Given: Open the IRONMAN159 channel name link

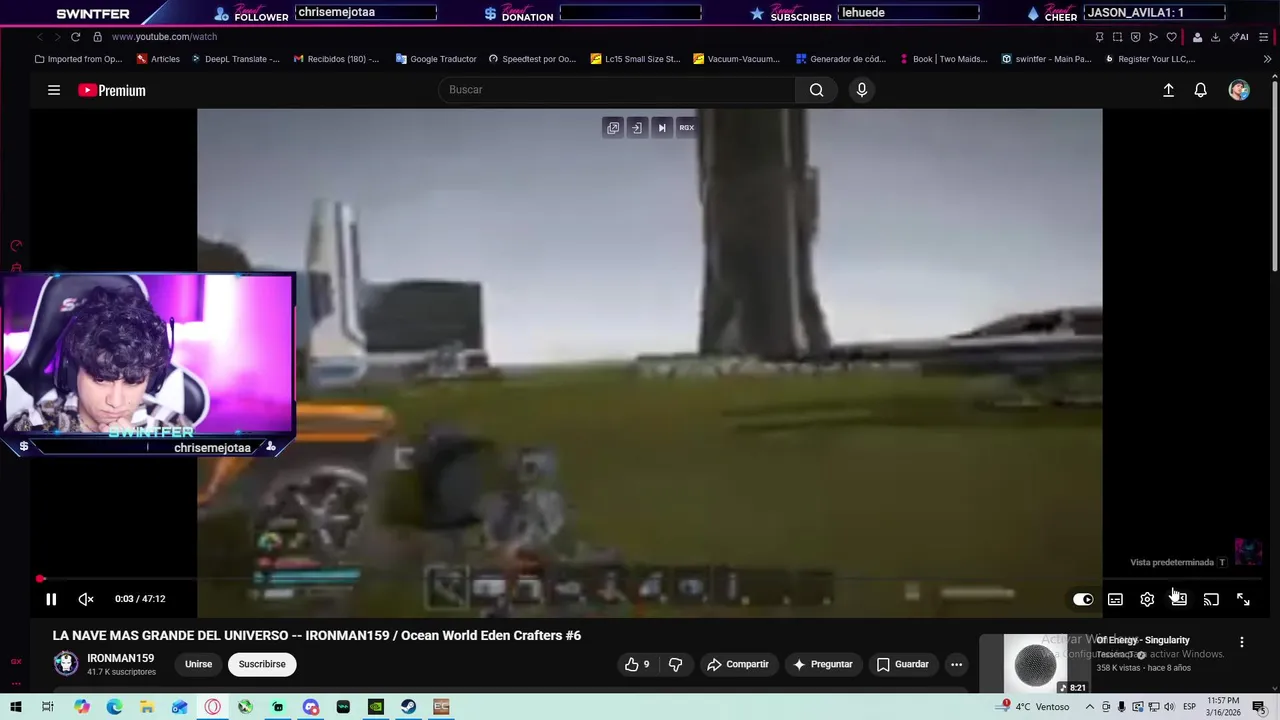Looking at the screenshot, I should pos(120,658).
